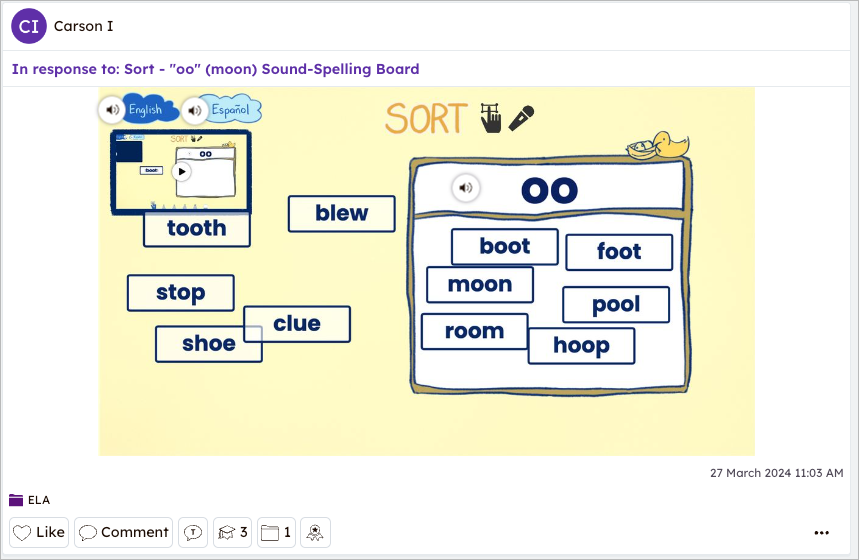This screenshot has width=859, height=560.
Task: Open the graduation cap students count
Action: coord(233,532)
